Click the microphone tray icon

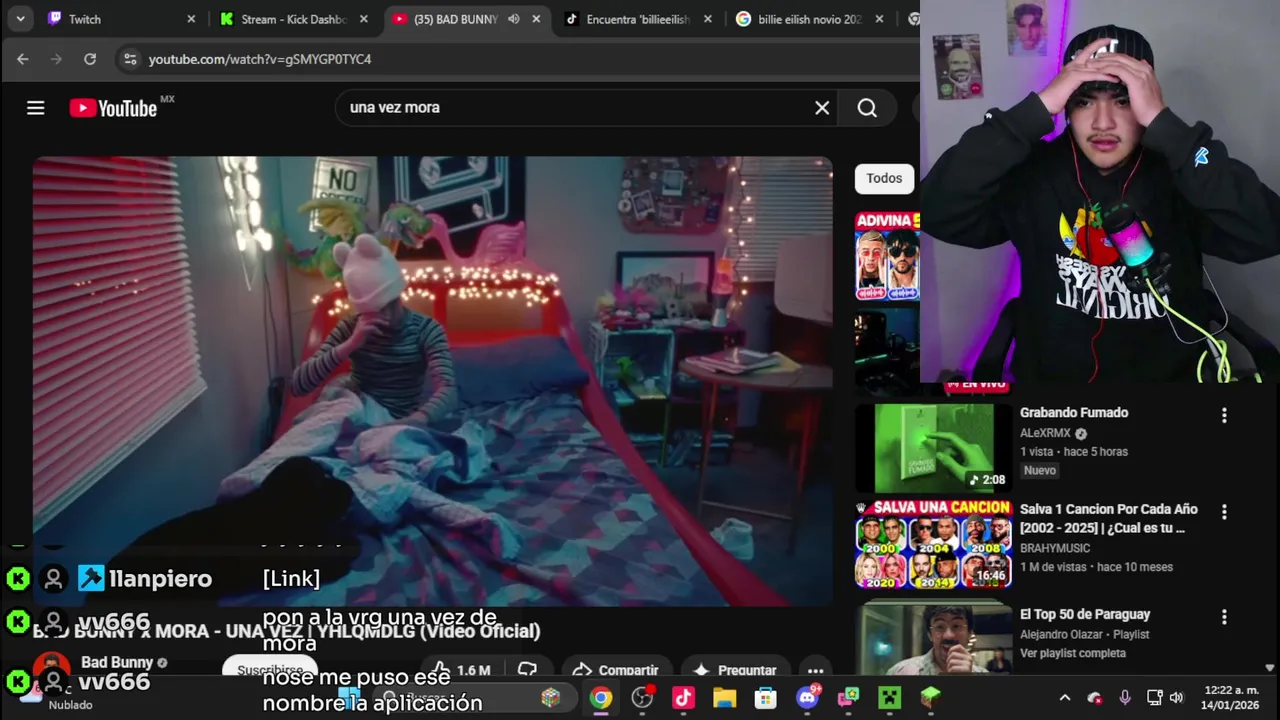coord(1125,698)
